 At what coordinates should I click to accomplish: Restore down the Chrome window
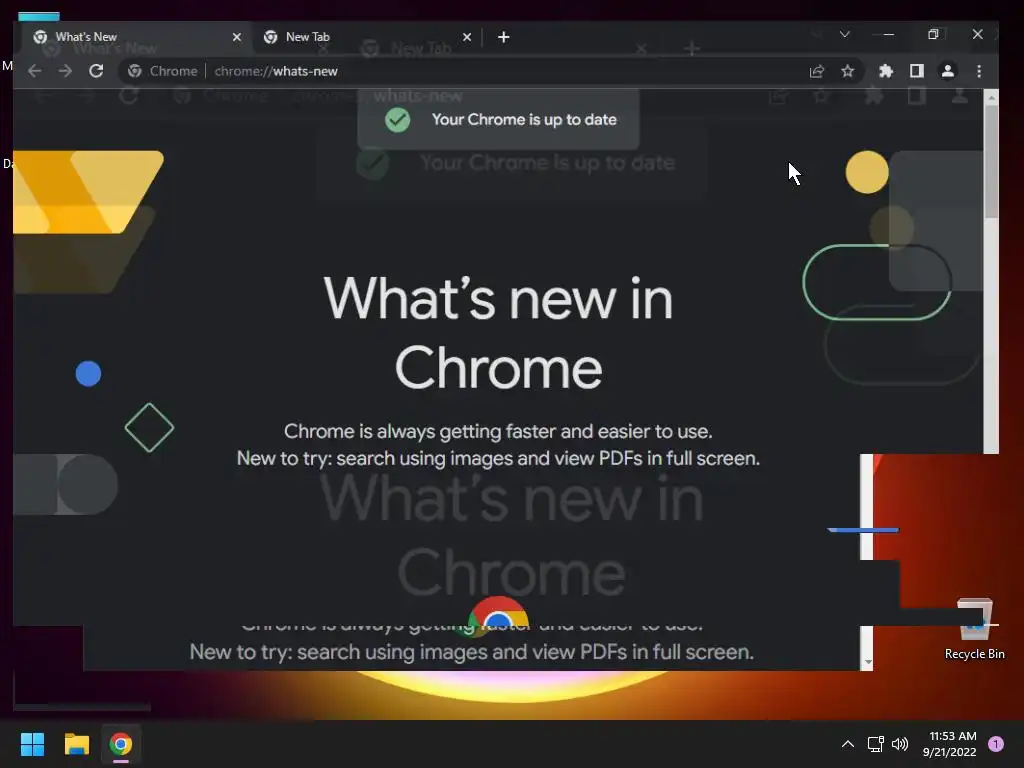(933, 34)
